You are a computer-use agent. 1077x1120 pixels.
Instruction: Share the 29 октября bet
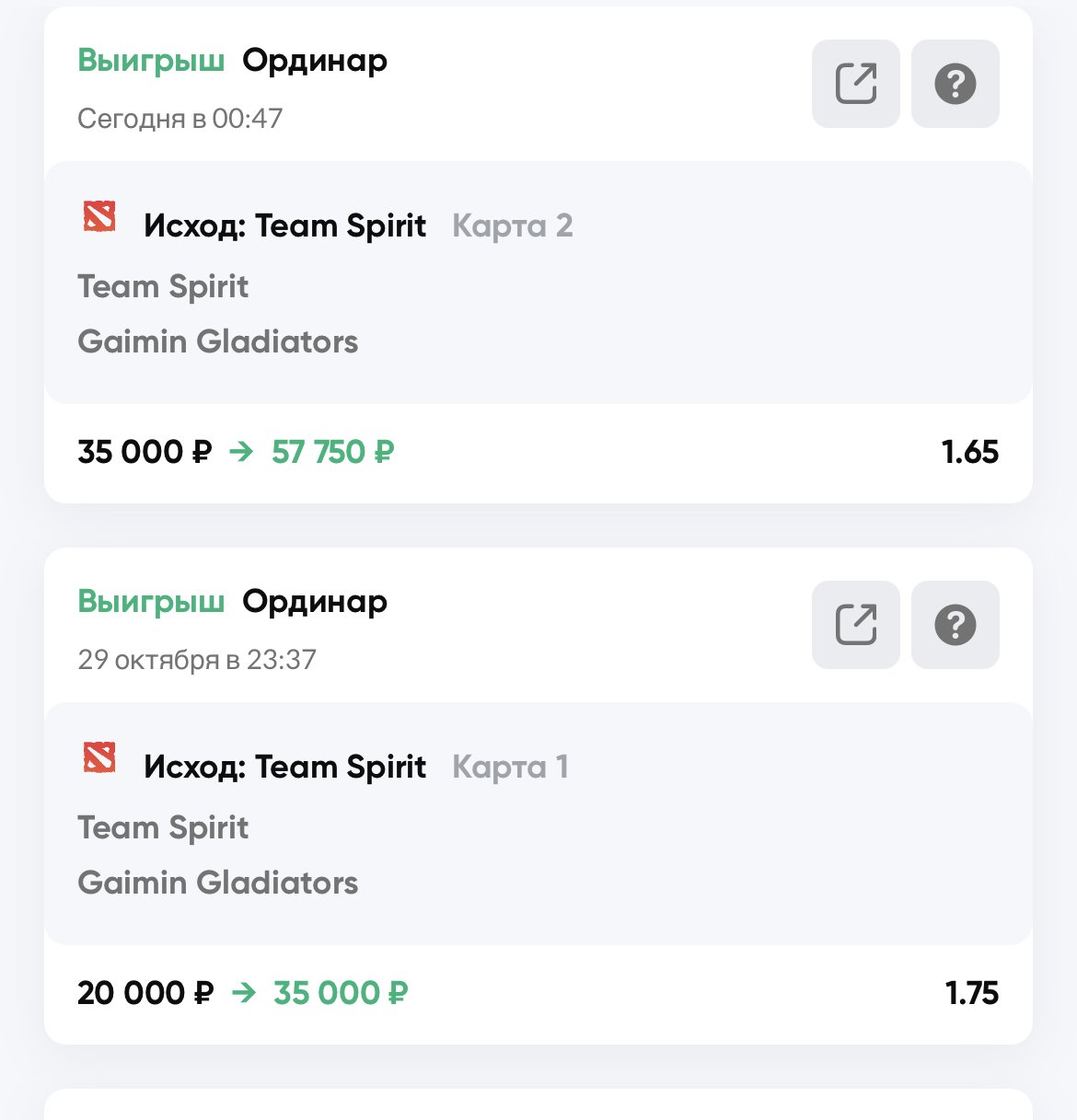855,625
